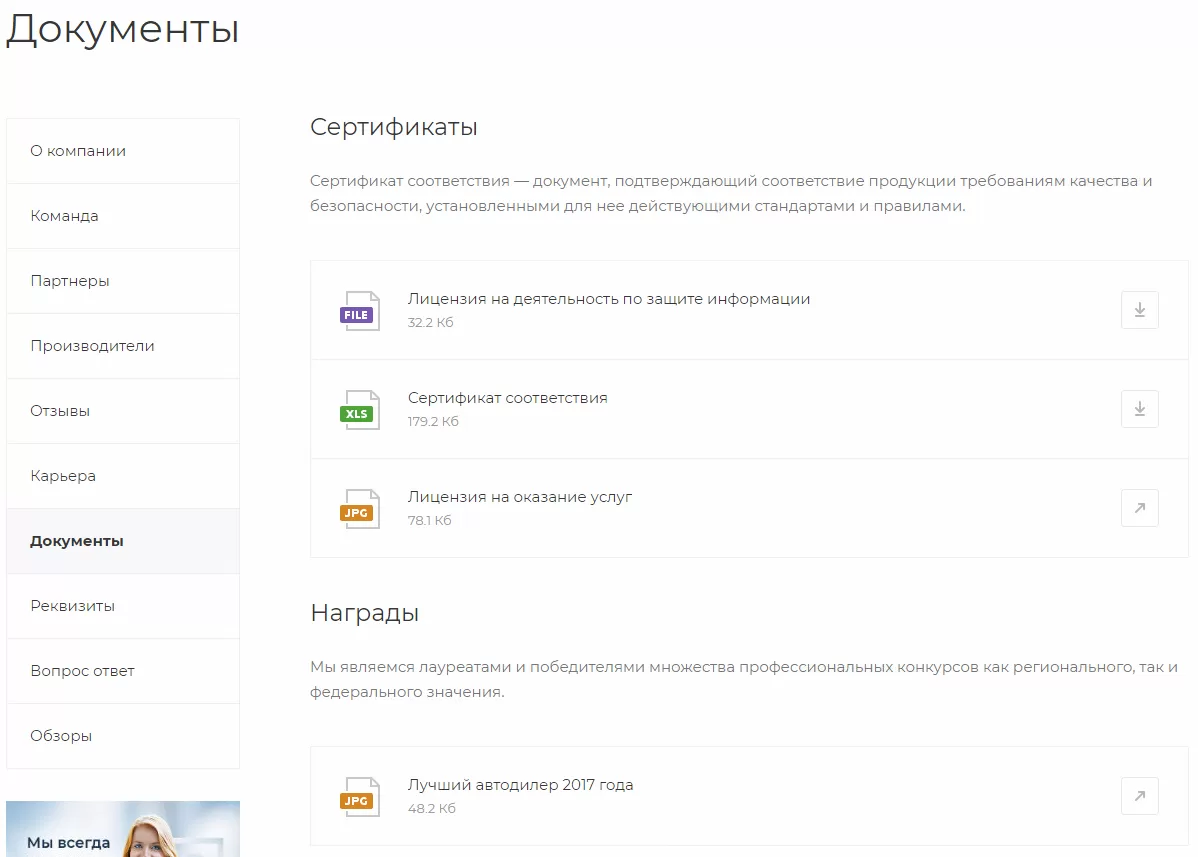
Task: Download the Сертификат соответствия XLS file
Action: [x=1139, y=409]
